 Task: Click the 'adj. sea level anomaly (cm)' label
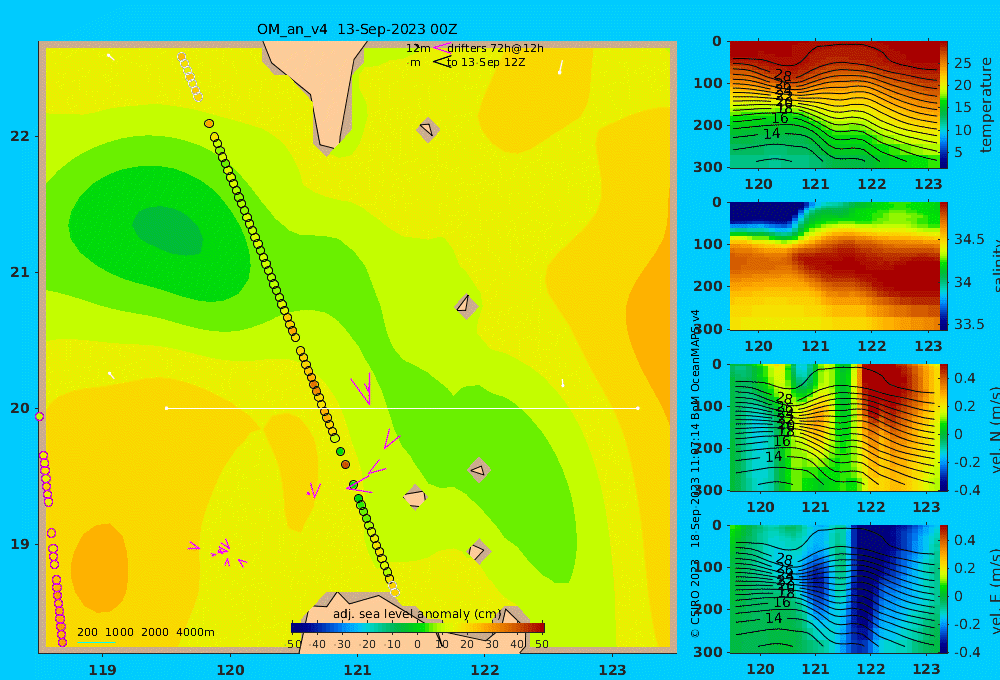pos(417,614)
